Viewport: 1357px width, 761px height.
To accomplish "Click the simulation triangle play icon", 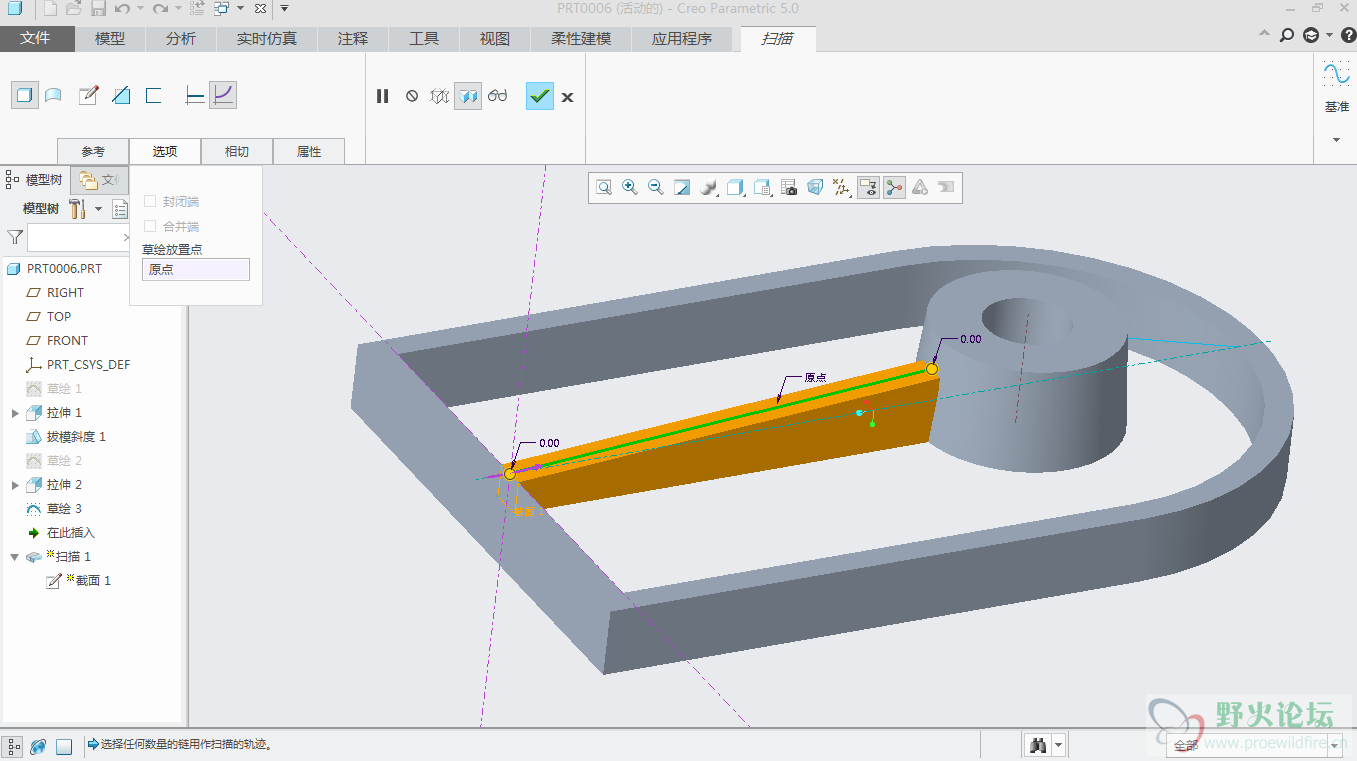I will [920, 187].
